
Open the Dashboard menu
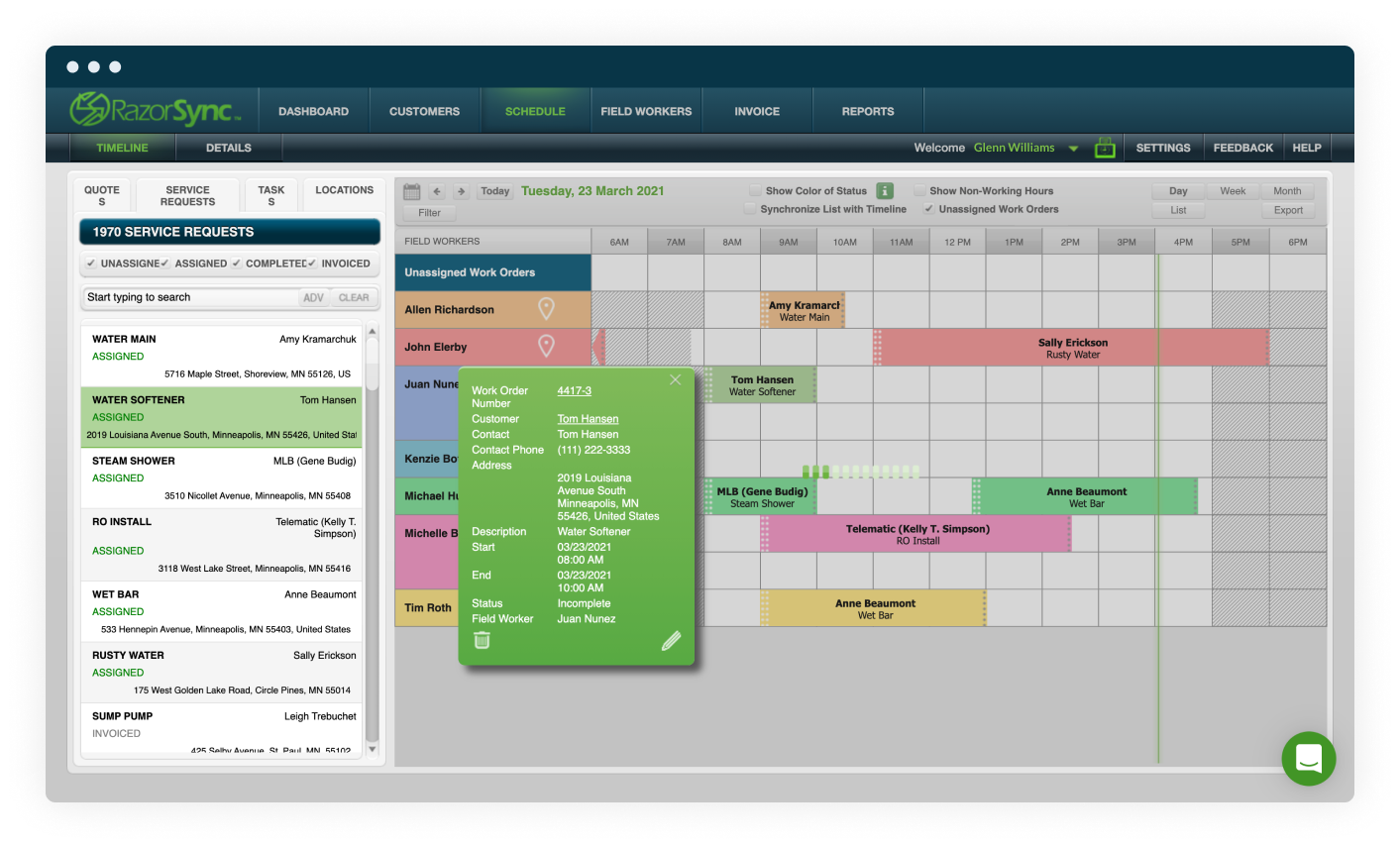tap(313, 111)
